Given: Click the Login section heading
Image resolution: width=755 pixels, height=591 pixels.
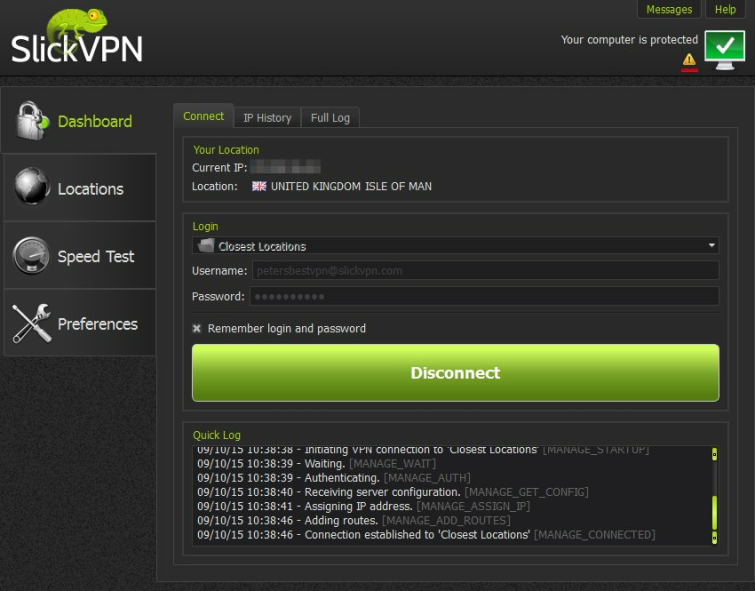Looking at the screenshot, I should [205, 226].
